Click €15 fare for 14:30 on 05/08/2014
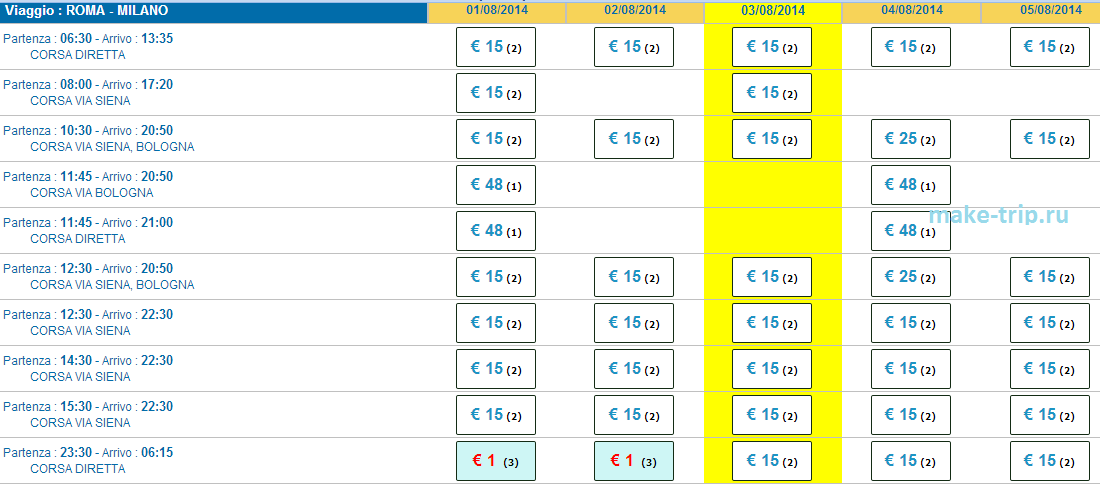The image size is (1100, 484). (1050, 369)
